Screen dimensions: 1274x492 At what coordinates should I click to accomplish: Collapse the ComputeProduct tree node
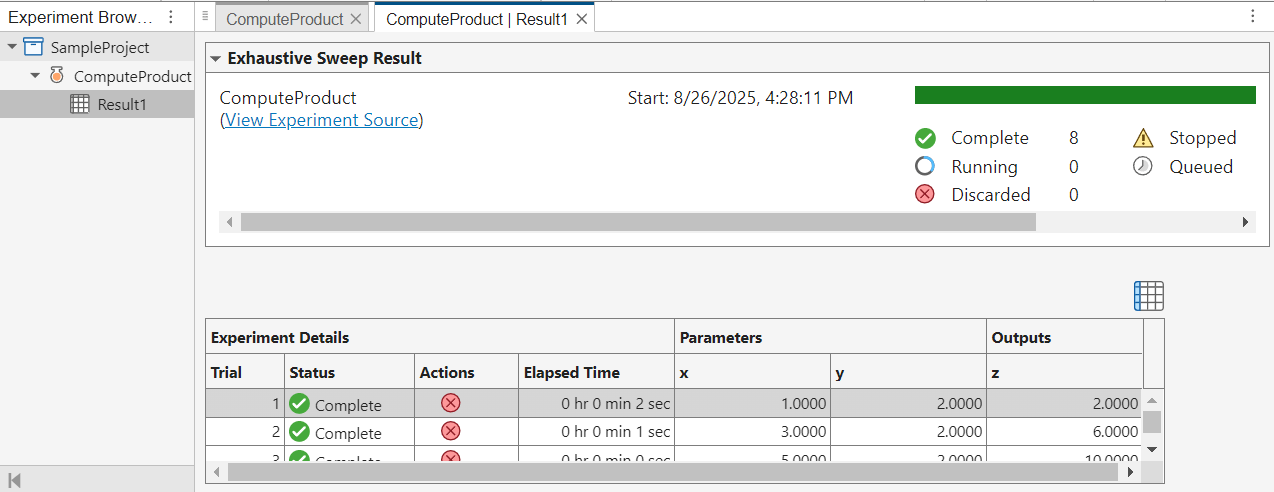[x=36, y=75]
